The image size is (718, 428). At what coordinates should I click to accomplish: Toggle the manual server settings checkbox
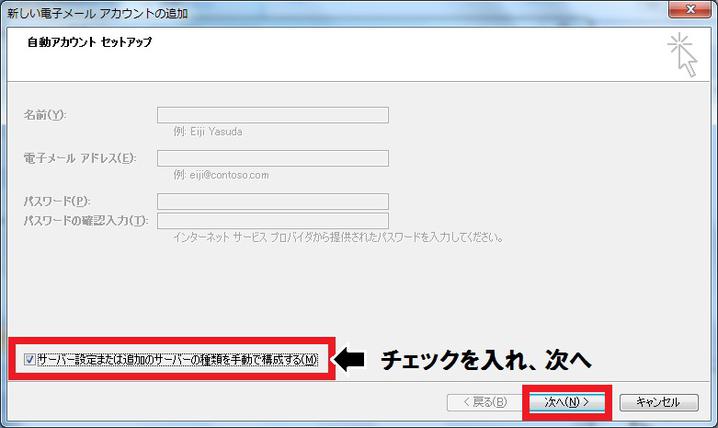[30, 359]
